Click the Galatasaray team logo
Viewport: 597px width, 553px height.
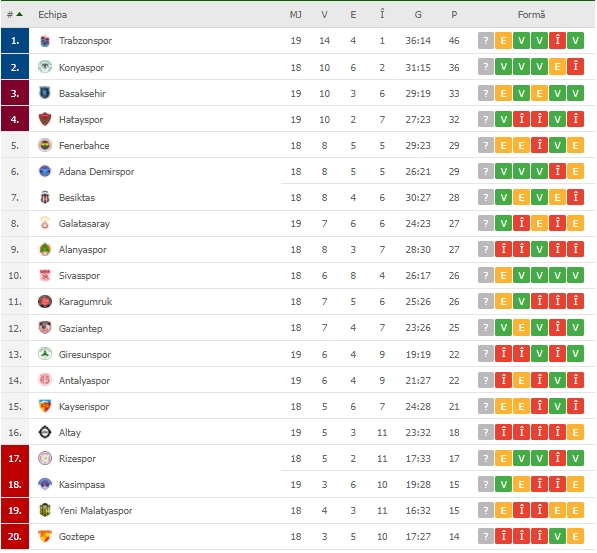click(45, 223)
